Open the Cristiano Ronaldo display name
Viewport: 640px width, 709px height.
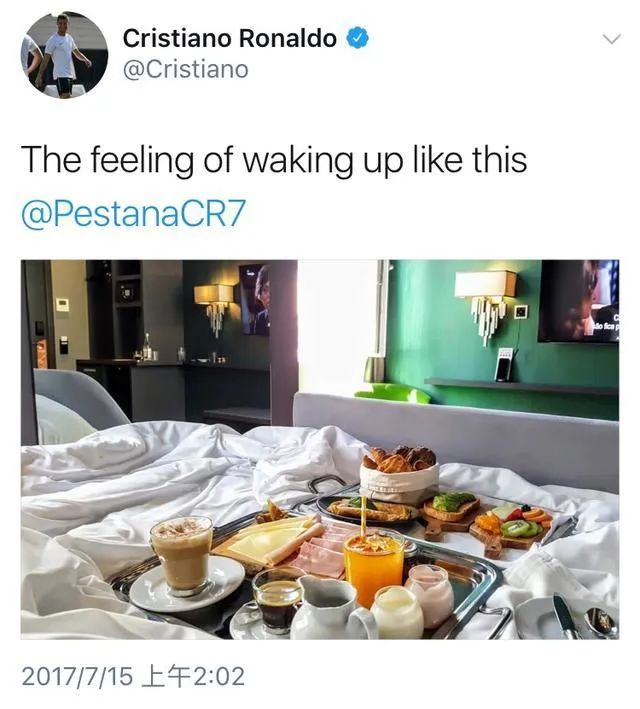[229, 38]
